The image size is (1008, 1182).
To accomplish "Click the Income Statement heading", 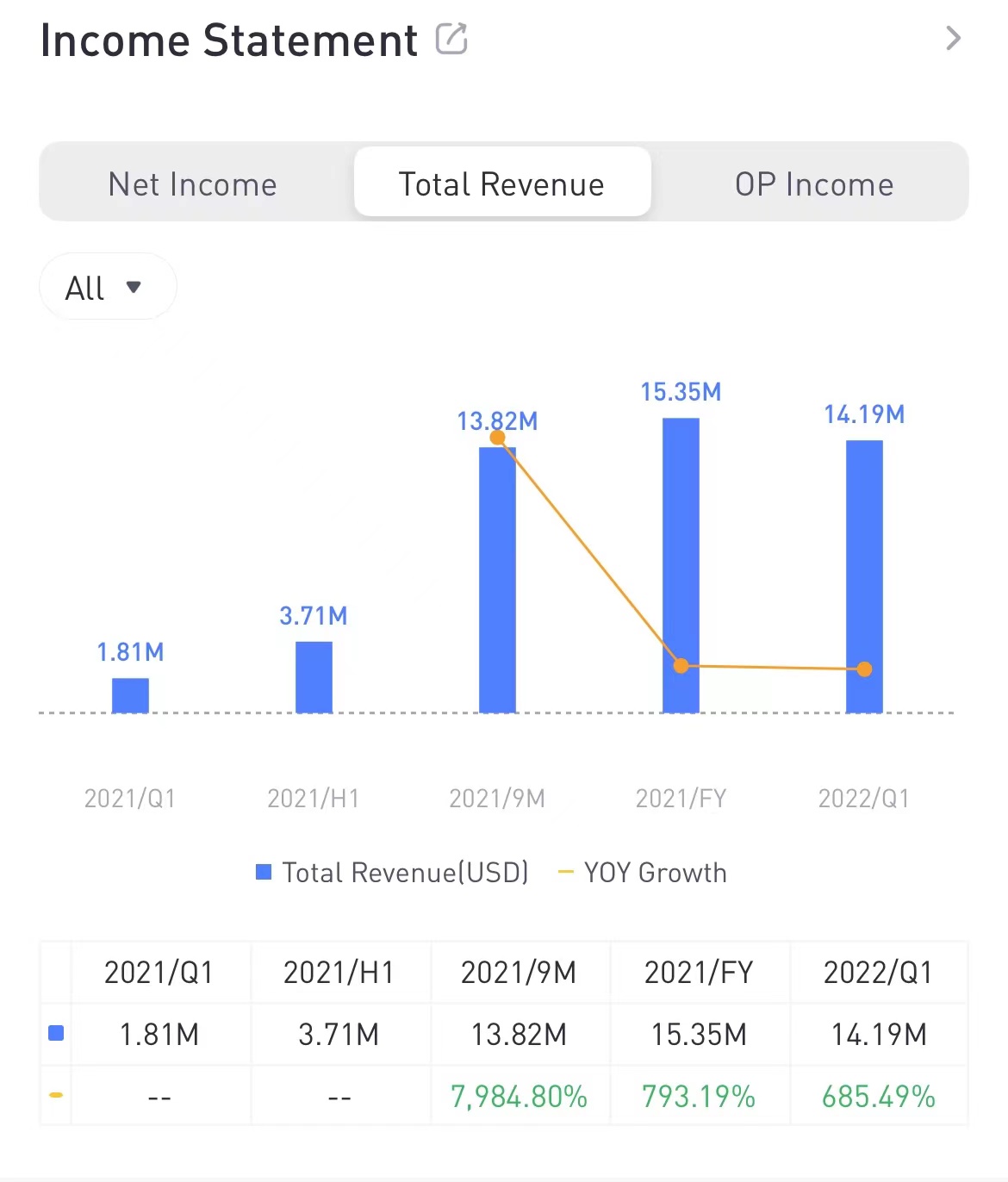I will tap(229, 40).
